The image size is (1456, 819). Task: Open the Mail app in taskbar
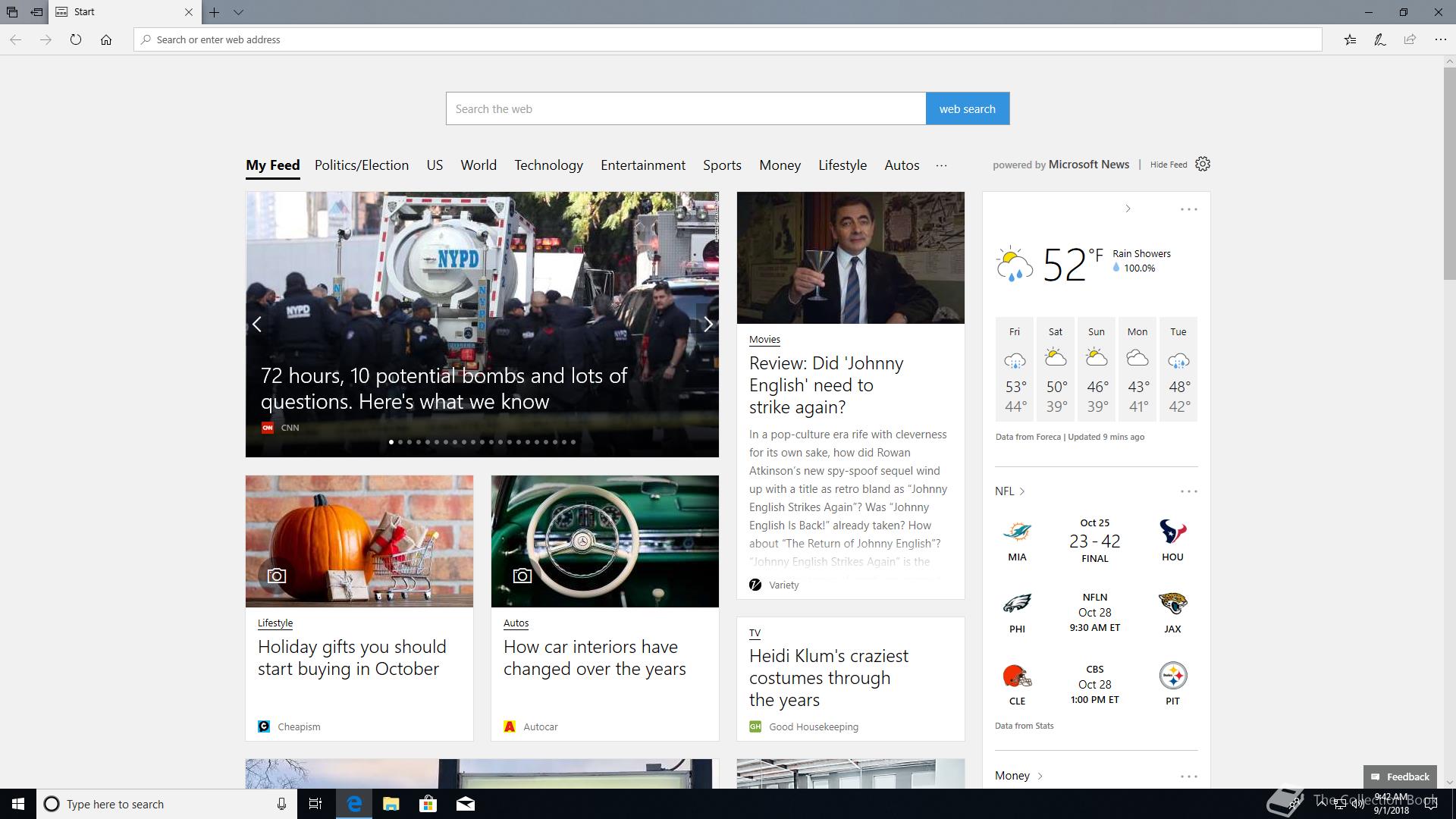click(466, 804)
